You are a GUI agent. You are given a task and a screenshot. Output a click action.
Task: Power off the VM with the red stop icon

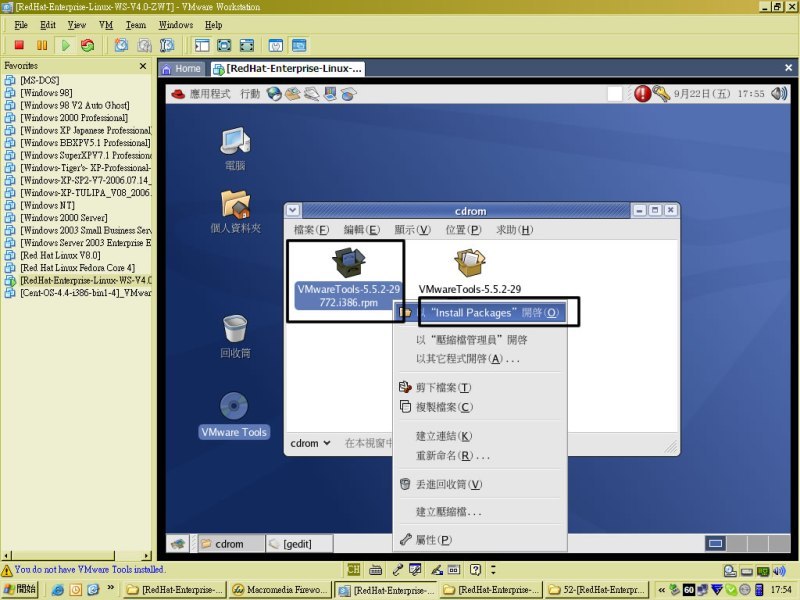19,45
